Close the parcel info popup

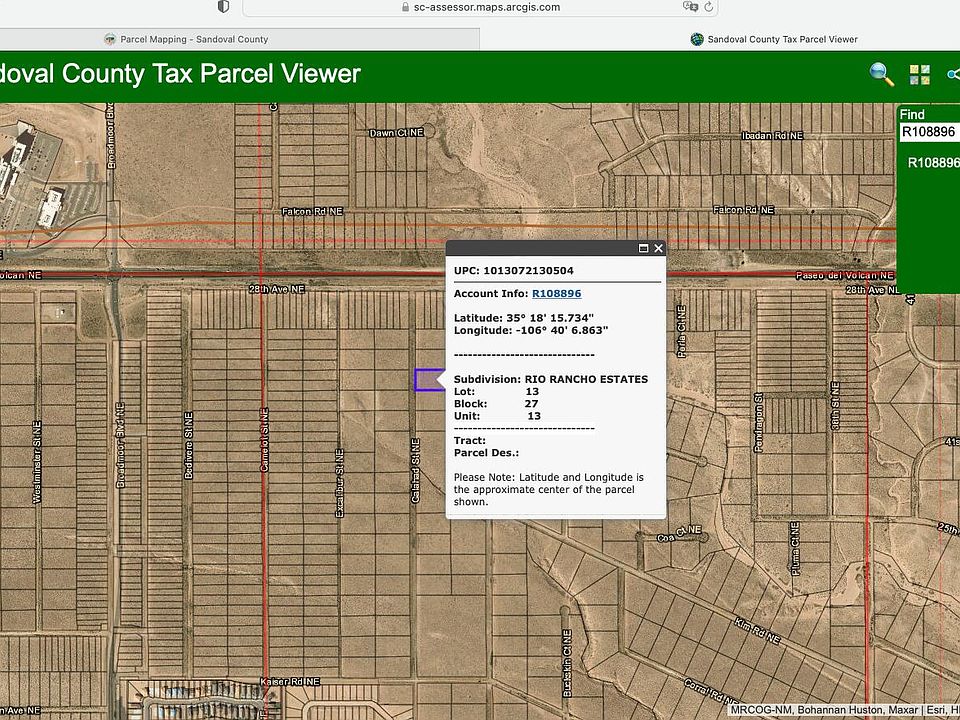659,248
